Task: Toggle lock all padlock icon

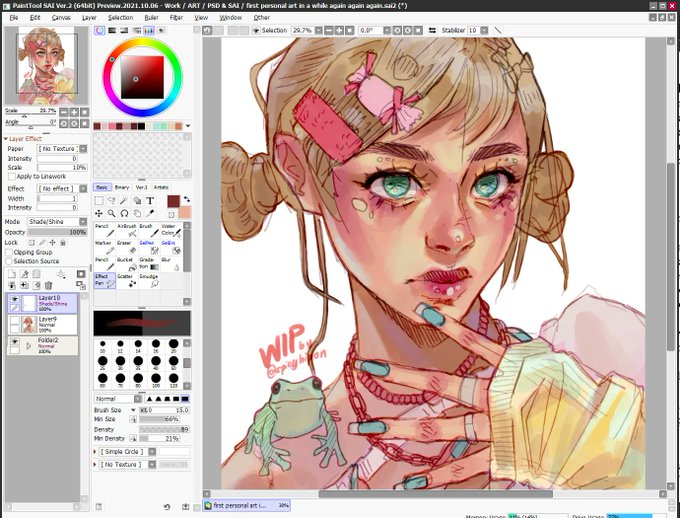Action: click(x=63, y=243)
